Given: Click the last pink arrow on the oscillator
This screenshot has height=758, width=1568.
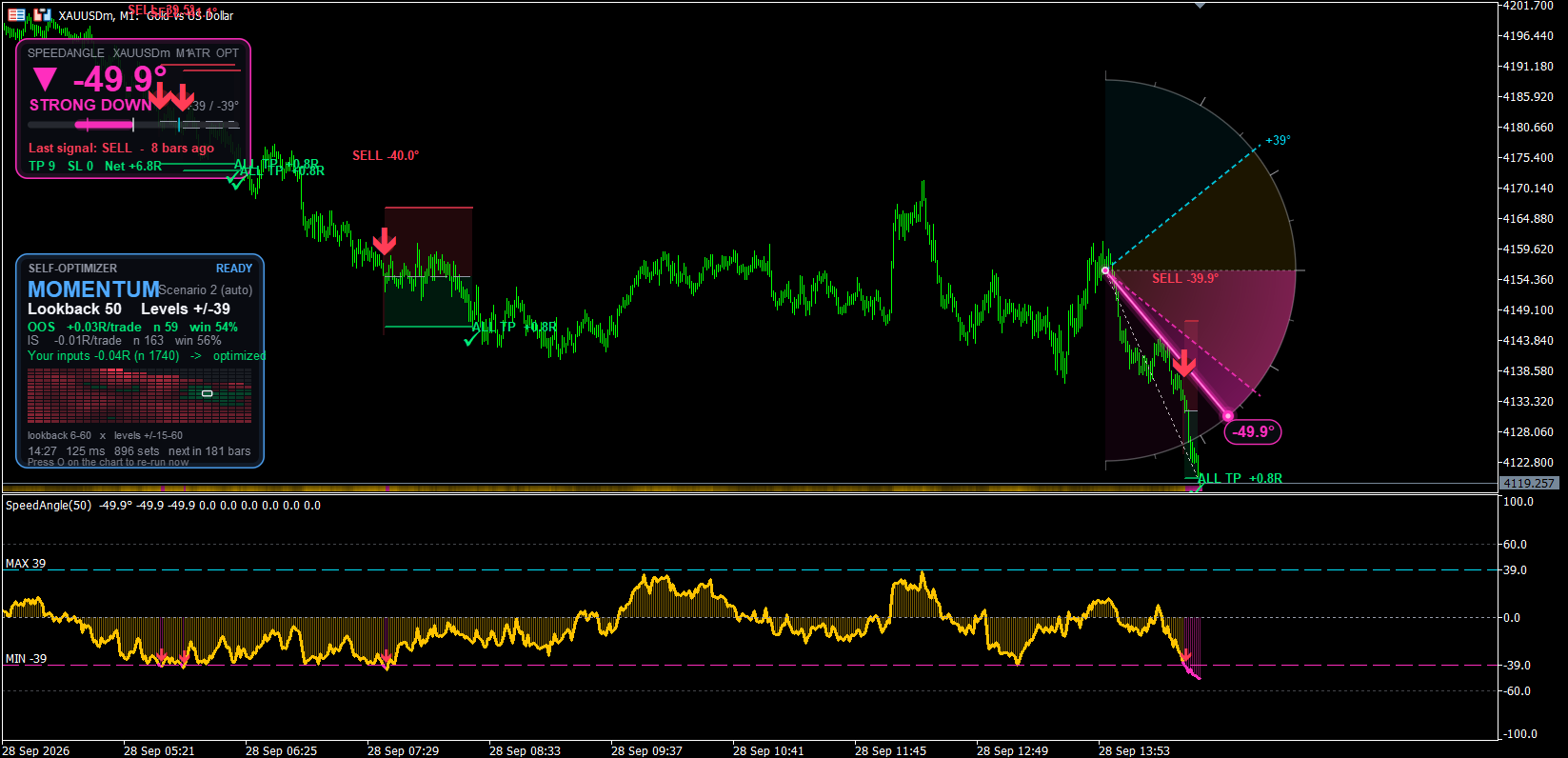Looking at the screenshot, I should pos(1186,656).
